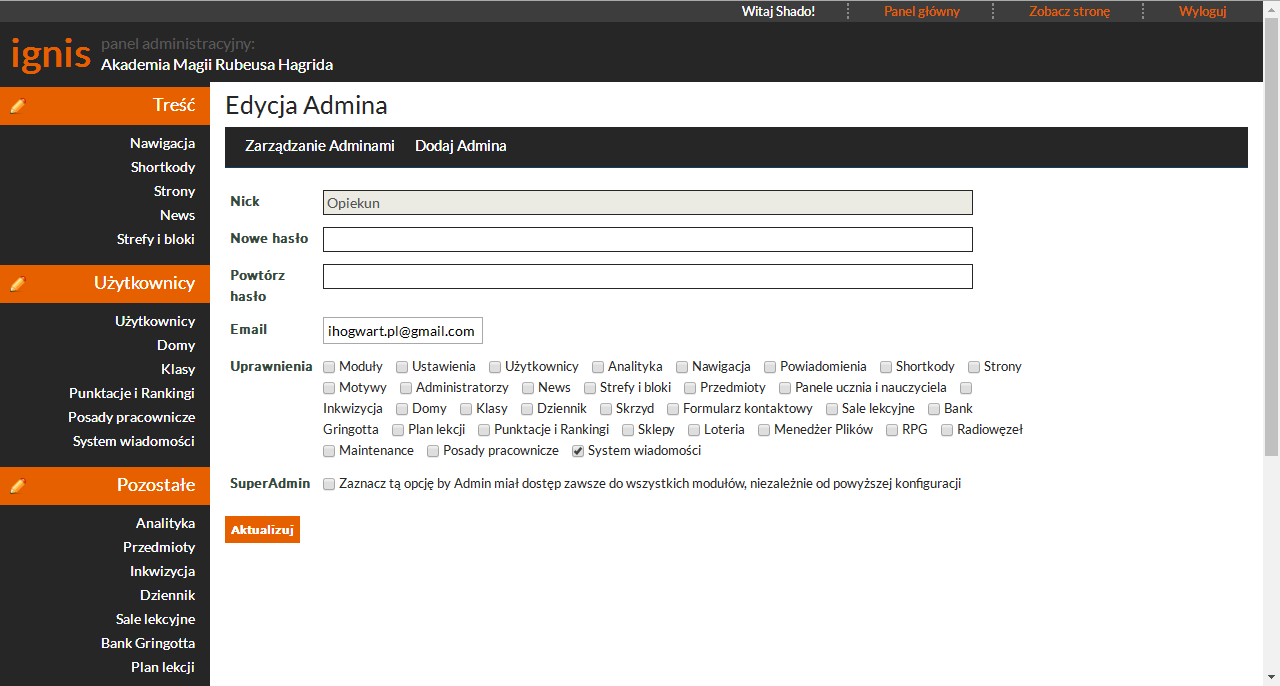This screenshot has width=1280, height=686.
Task: Check the Menedżer Plików permission
Action: point(764,430)
